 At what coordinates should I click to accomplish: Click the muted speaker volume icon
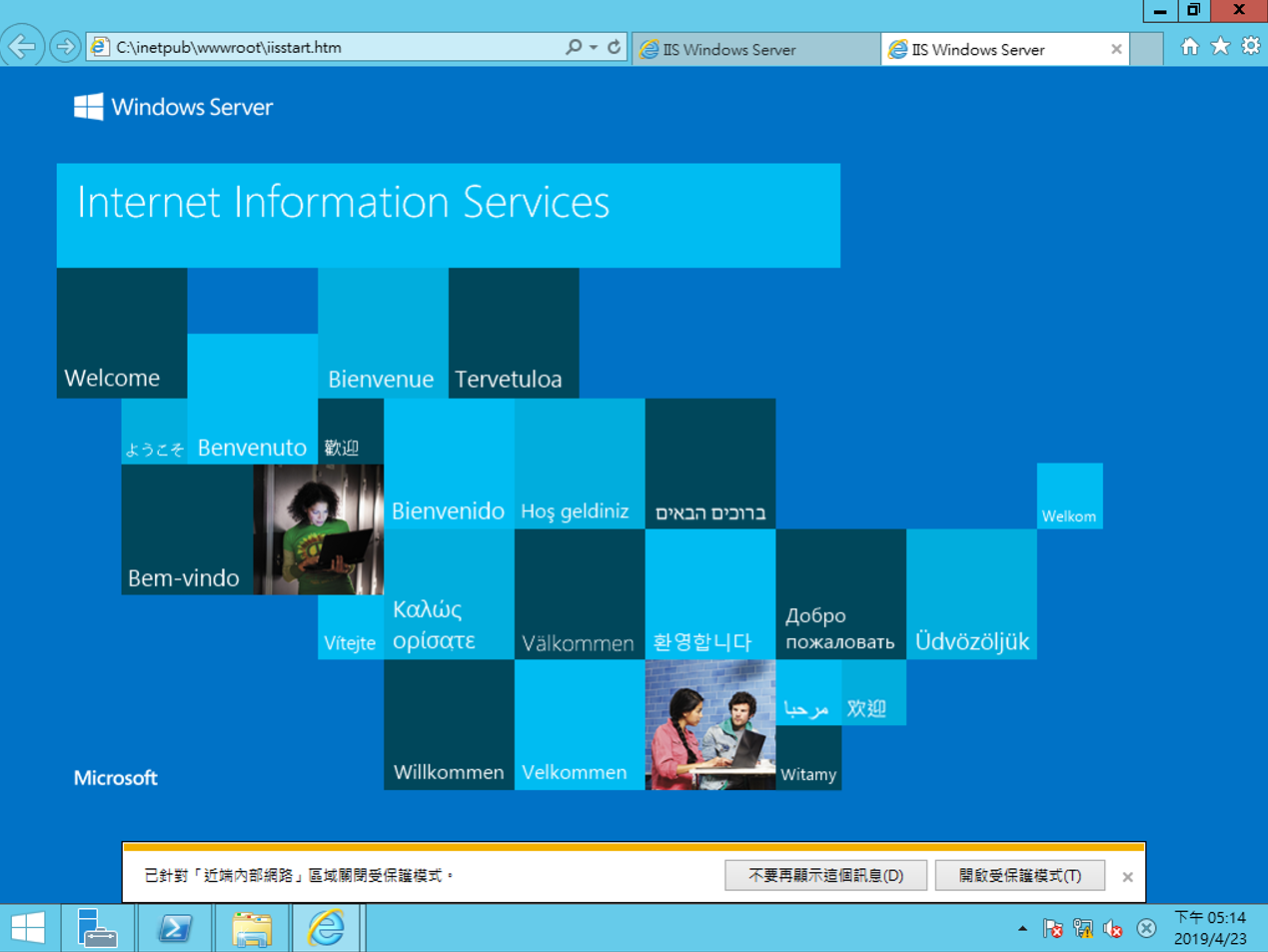click(1113, 929)
